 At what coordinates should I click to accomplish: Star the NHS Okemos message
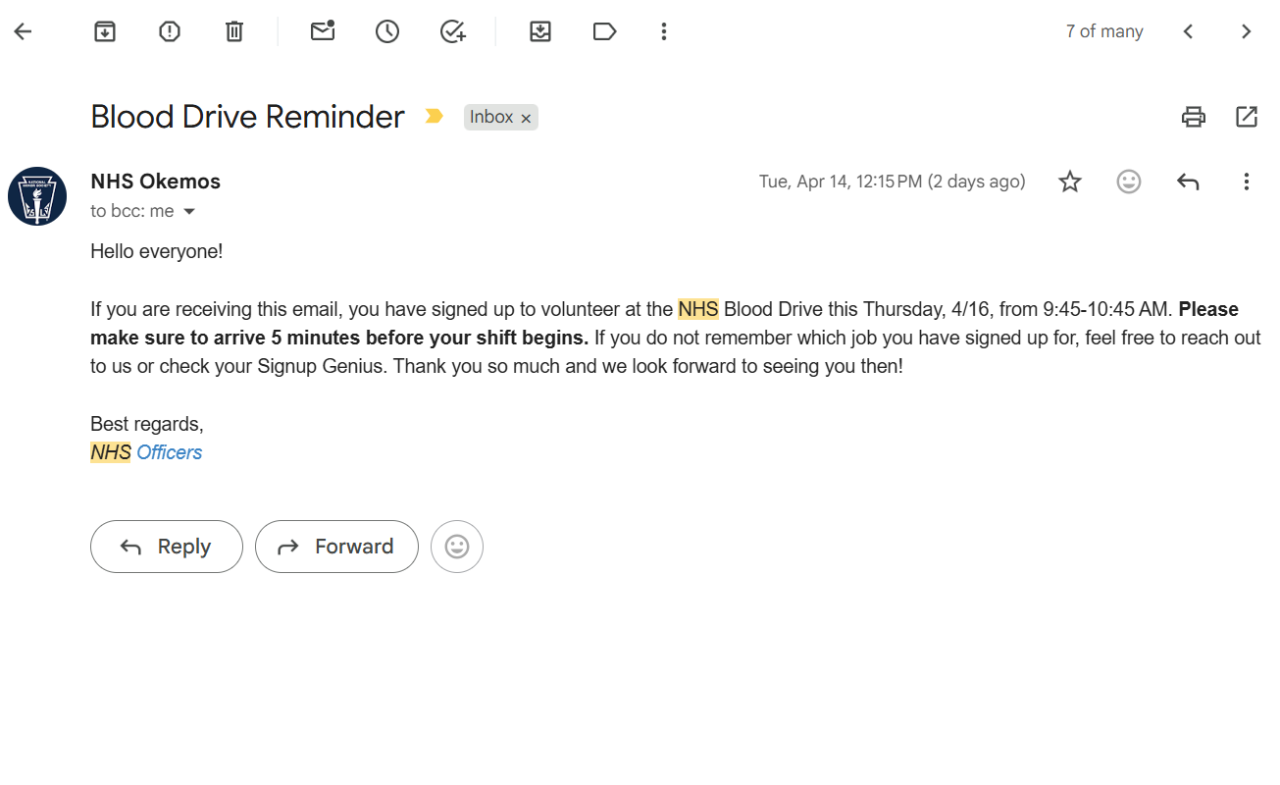point(1070,182)
